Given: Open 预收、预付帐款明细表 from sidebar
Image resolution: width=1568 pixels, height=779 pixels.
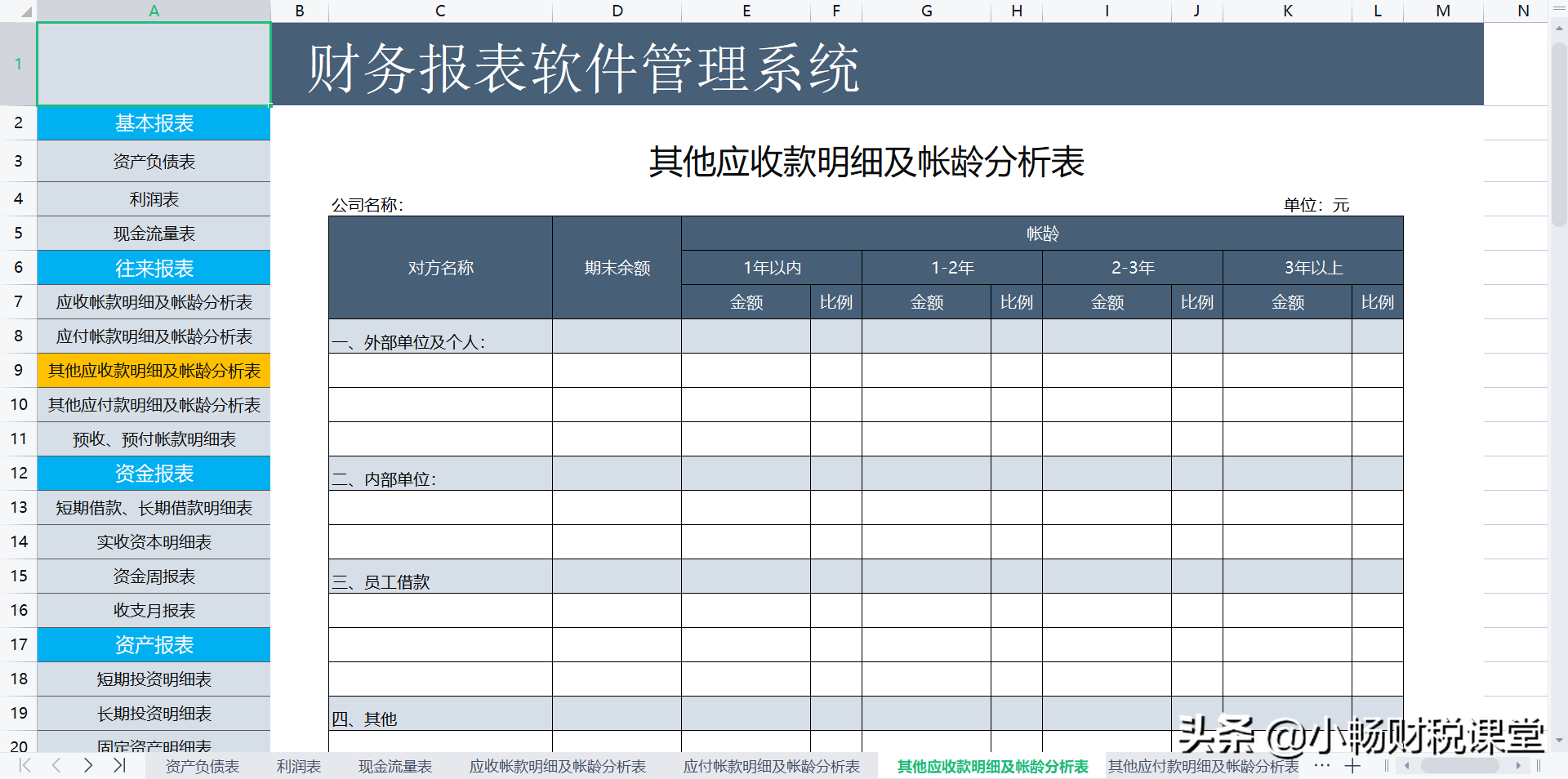Looking at the screenshot, I should coord(153,438).
